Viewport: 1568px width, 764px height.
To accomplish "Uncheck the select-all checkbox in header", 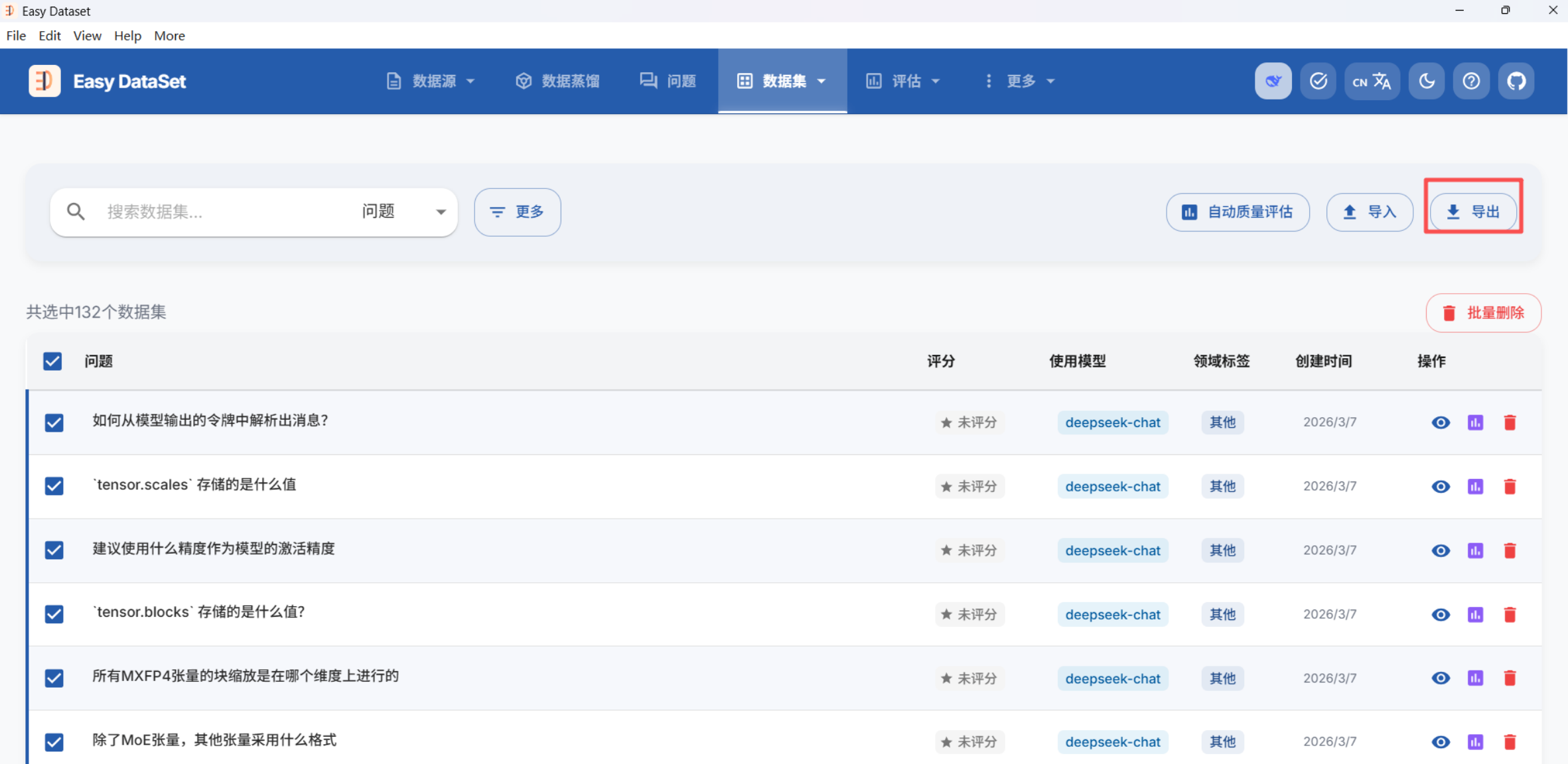I will pyautogui.click(x=52, y=361).
